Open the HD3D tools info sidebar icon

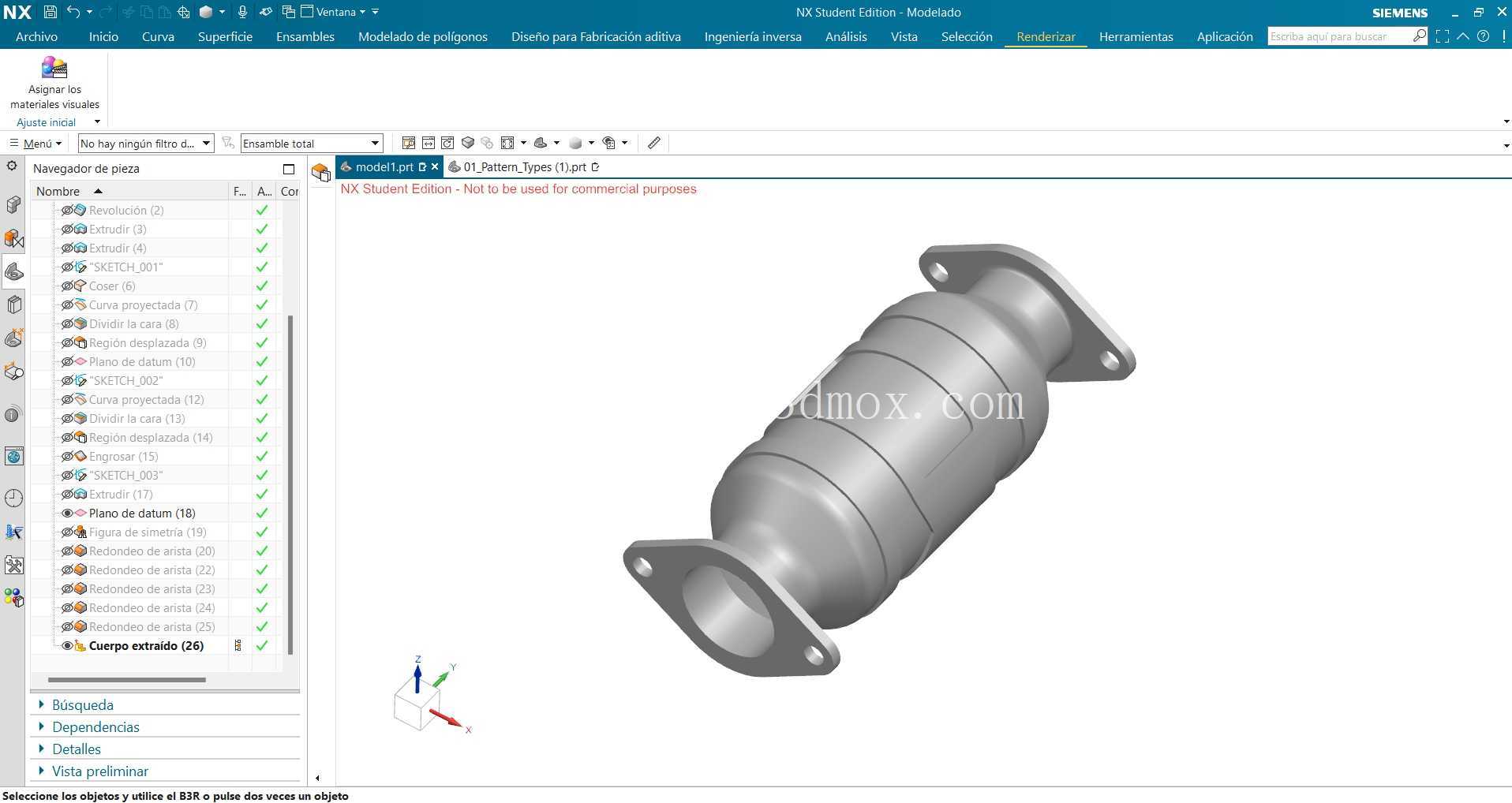click(13, 414)
